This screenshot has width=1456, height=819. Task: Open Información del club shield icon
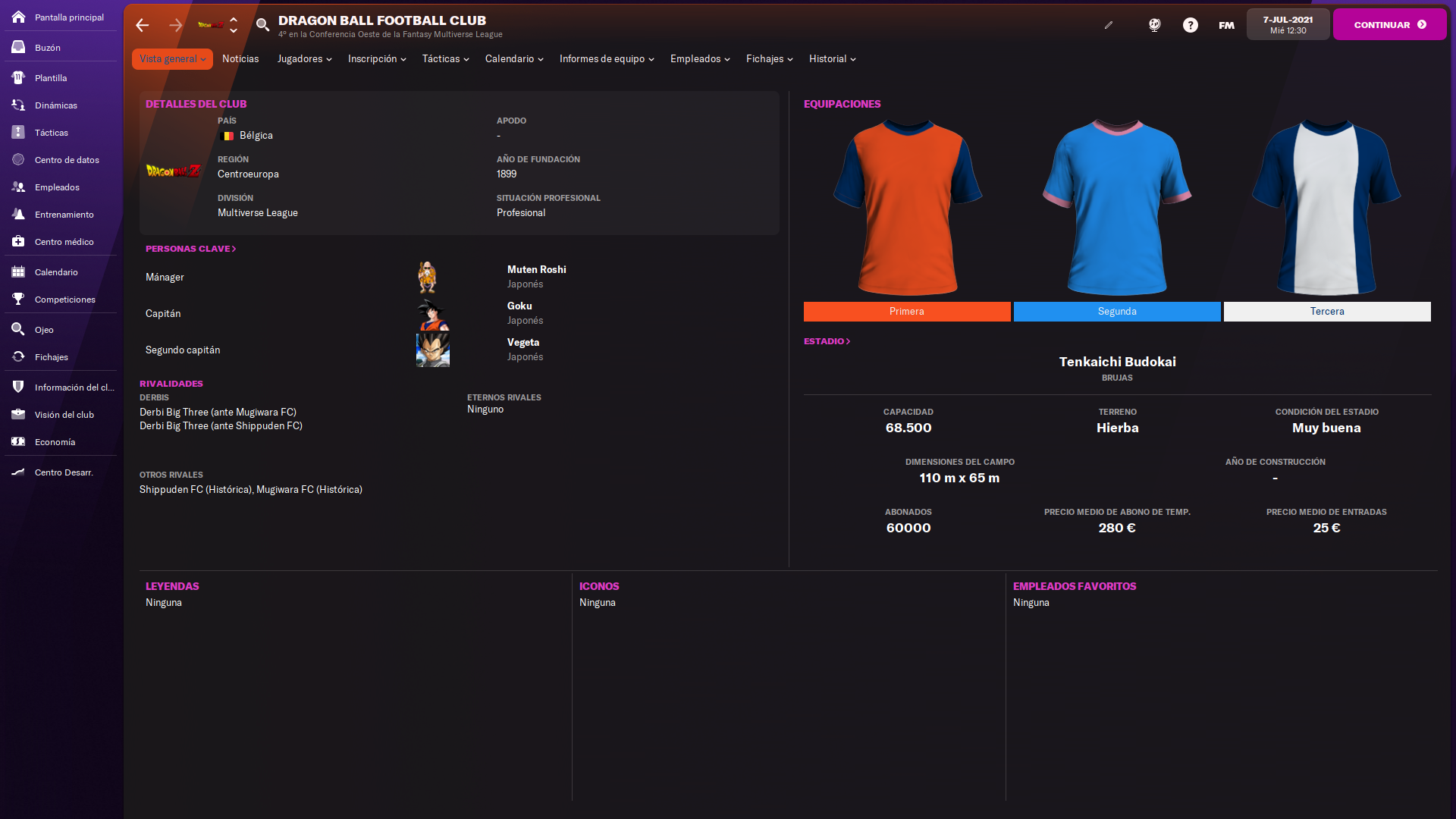click(x=18, y=387)
